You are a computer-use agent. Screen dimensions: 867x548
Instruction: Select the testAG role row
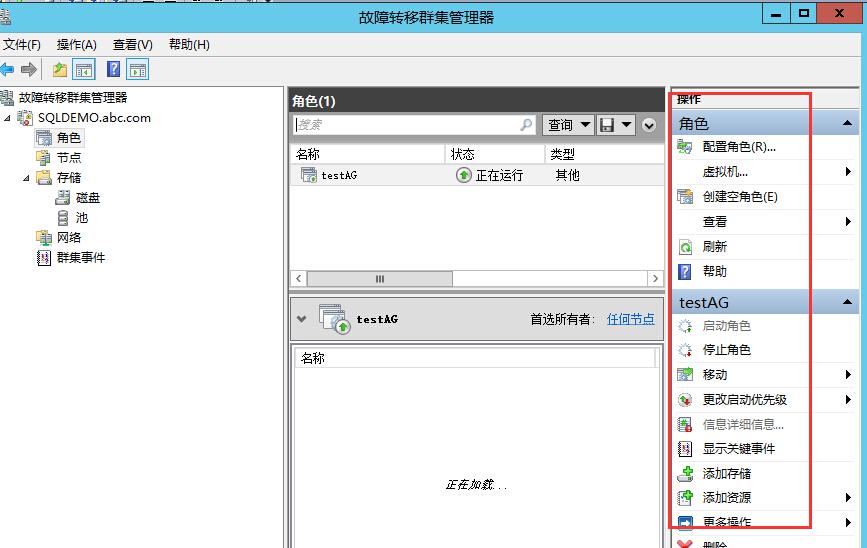tap(477, 175)
